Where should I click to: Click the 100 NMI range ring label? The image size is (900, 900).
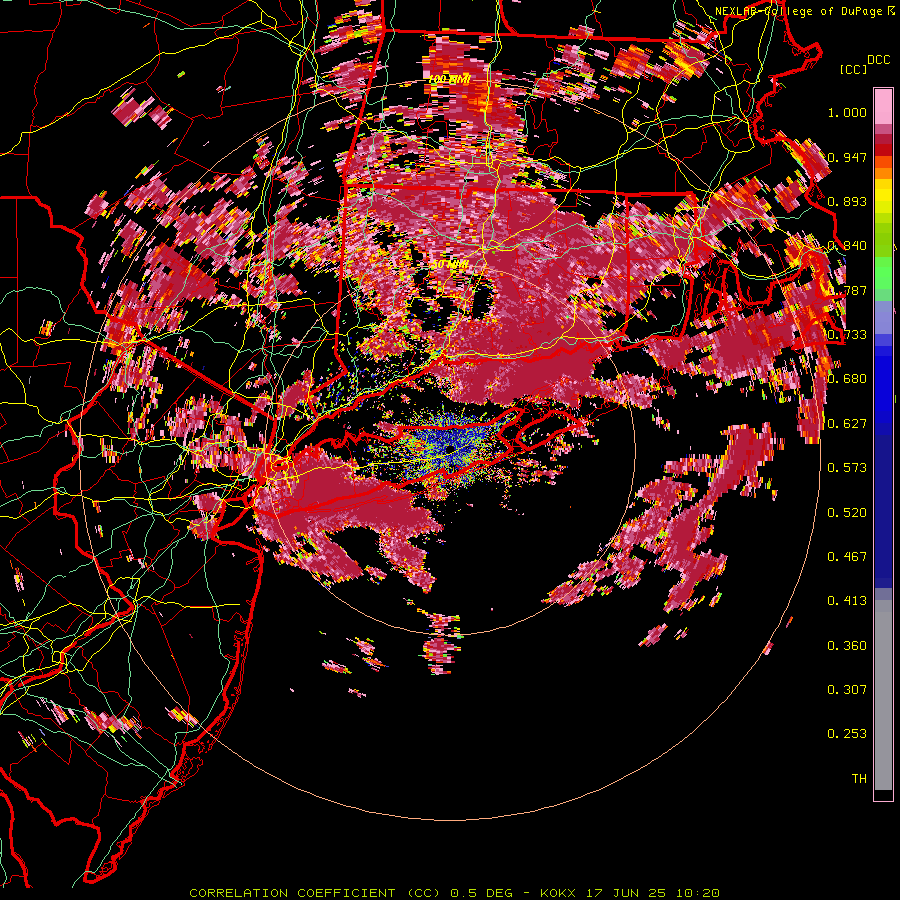click(x=449, y=79)
